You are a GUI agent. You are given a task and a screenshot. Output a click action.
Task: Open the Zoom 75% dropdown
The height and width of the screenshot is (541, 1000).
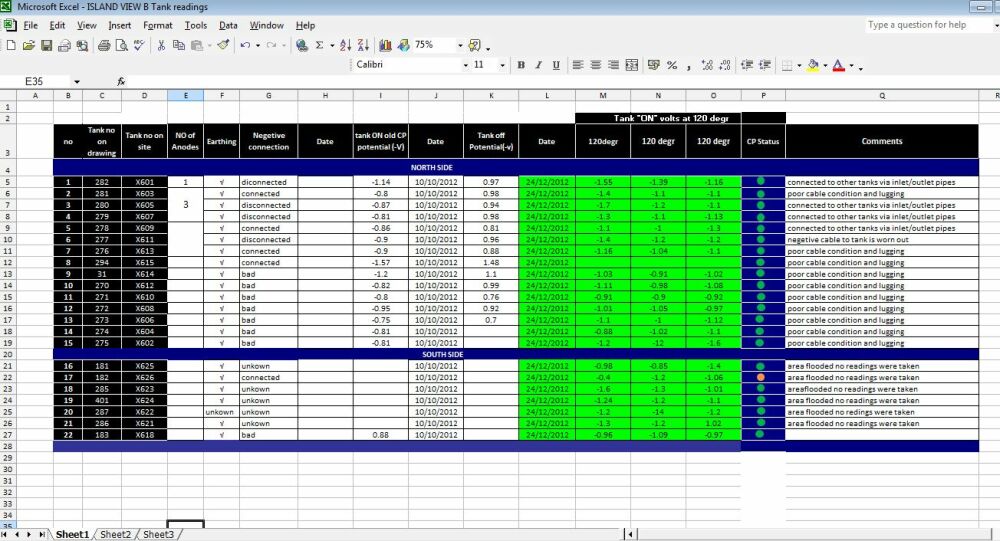(x=460, y=45)
